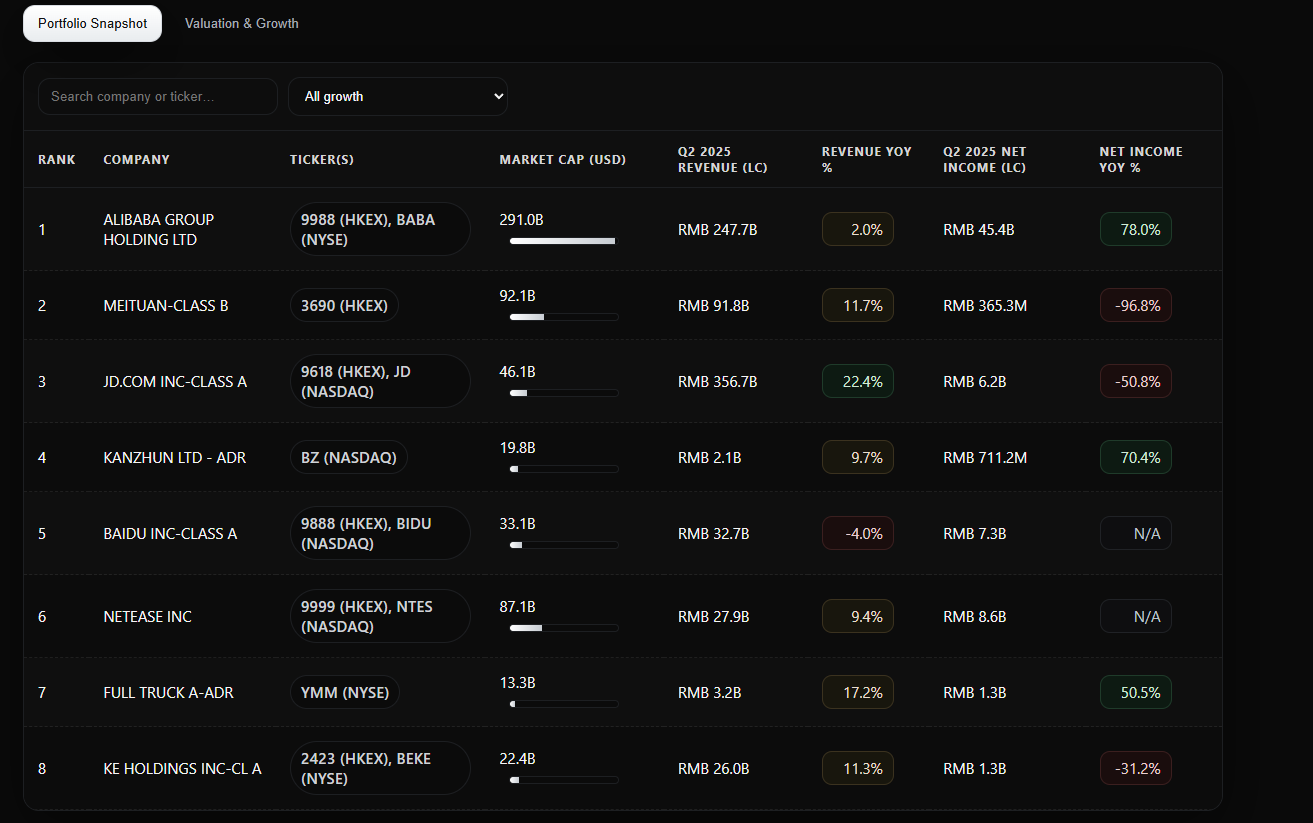Sort by Revenue YoY % header
Screen dimensions: 1313x823
(x=867, y=160)
